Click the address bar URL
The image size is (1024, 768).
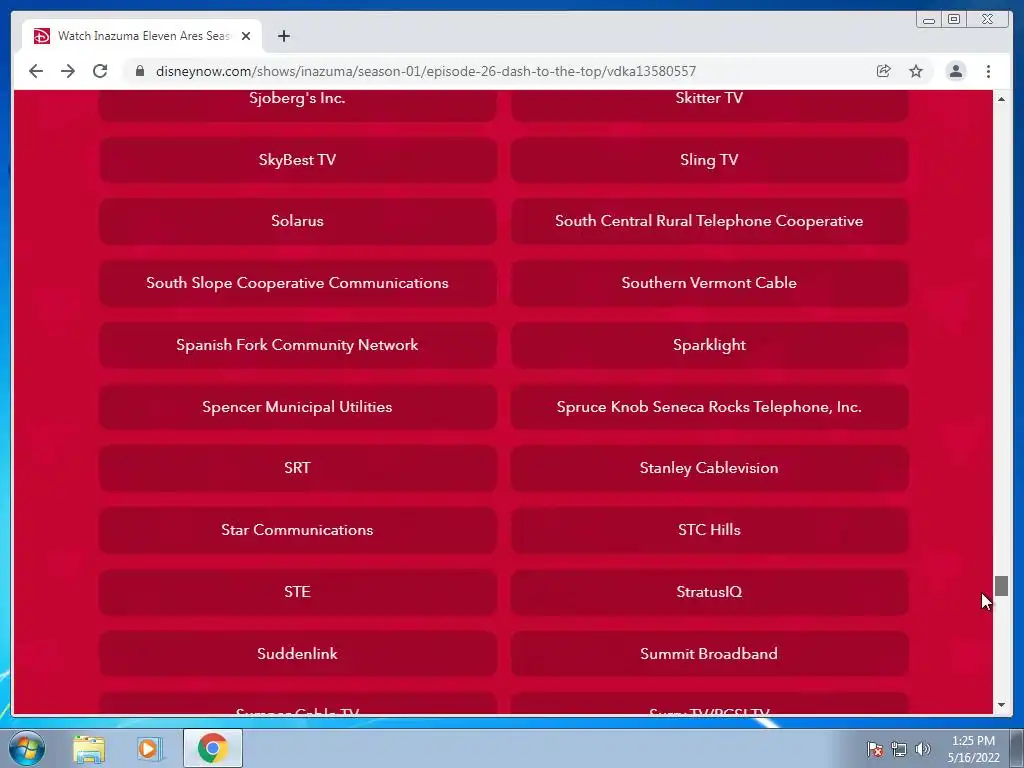tap(426, 71)
